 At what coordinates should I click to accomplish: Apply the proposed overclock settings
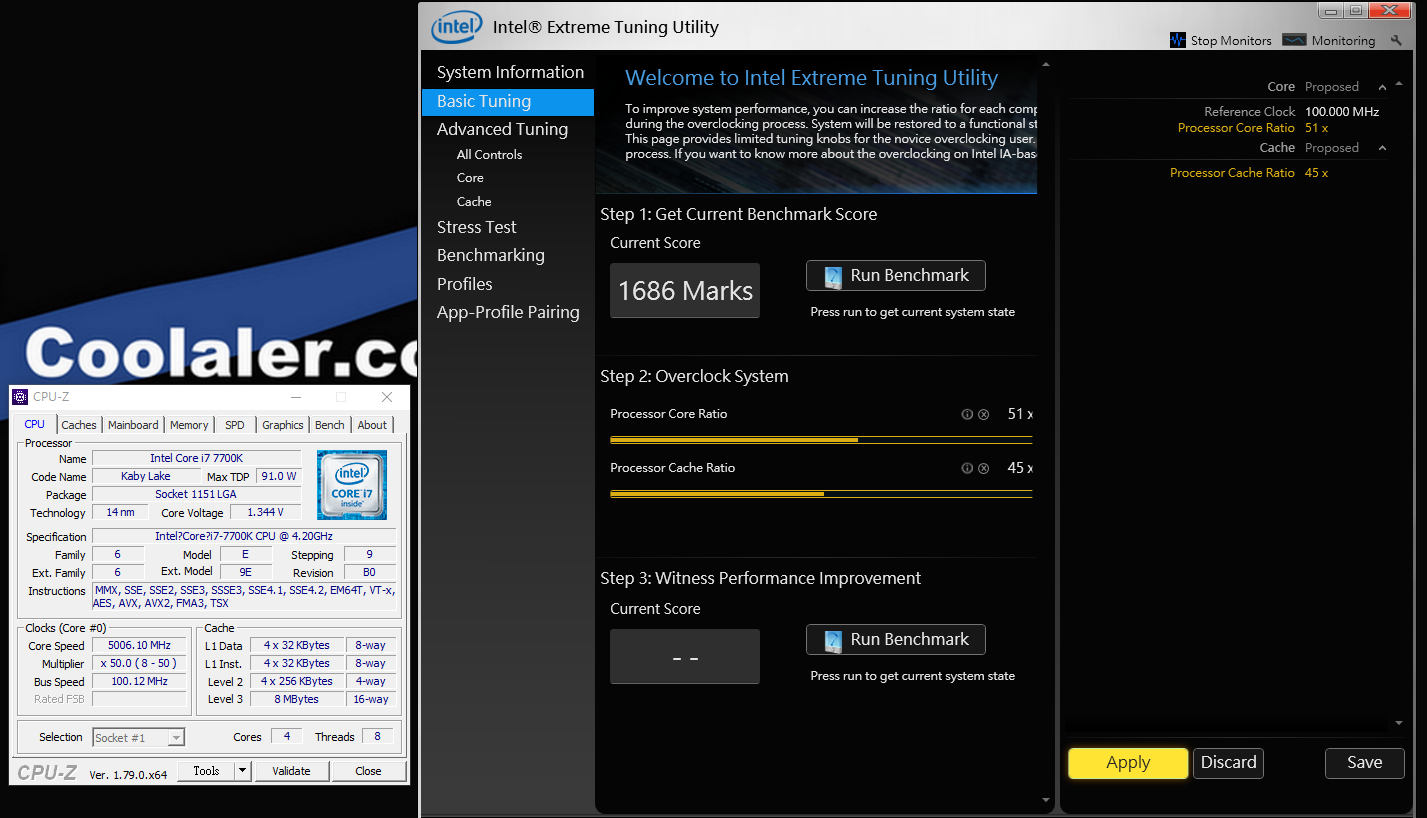(1128, 763)
